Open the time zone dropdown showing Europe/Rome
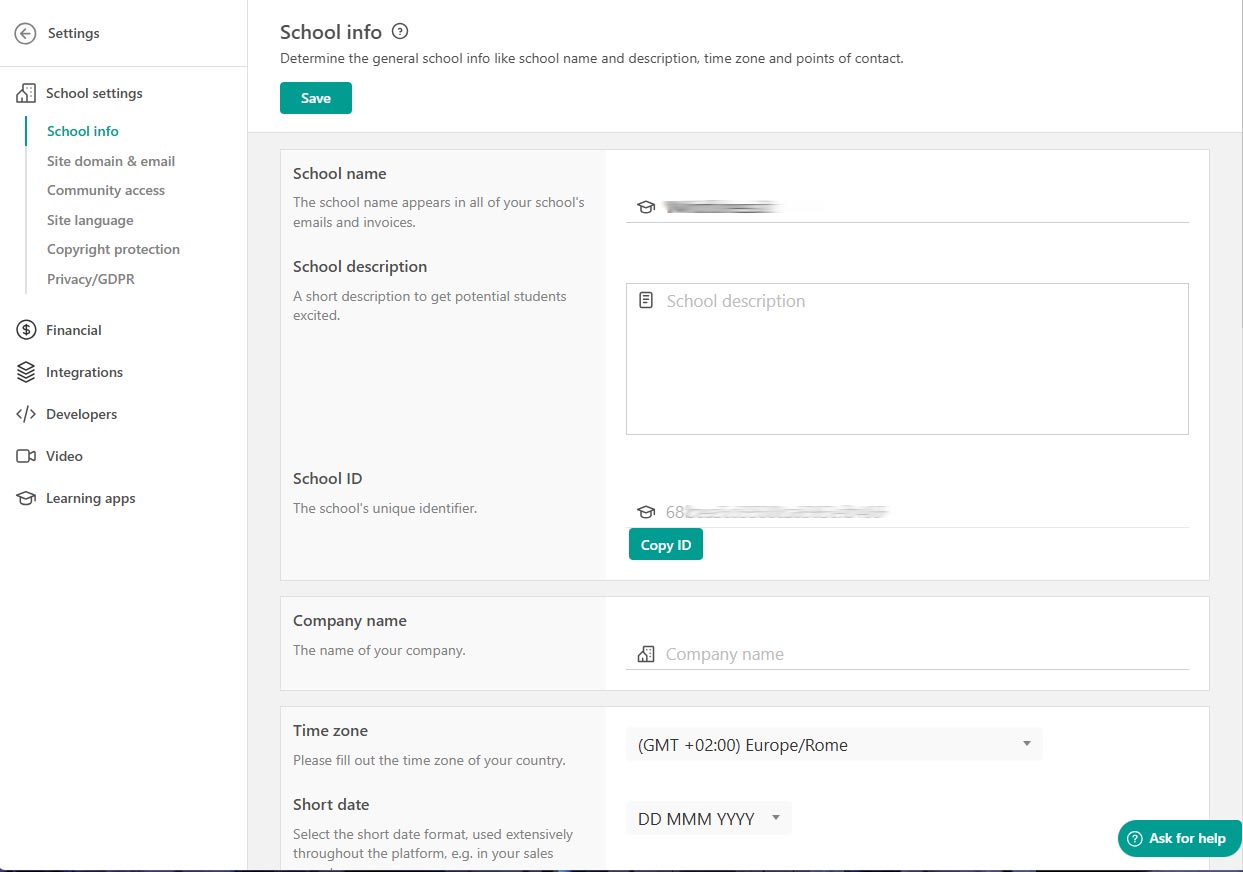Viewport: 1243px width, 872px height. 834,744
